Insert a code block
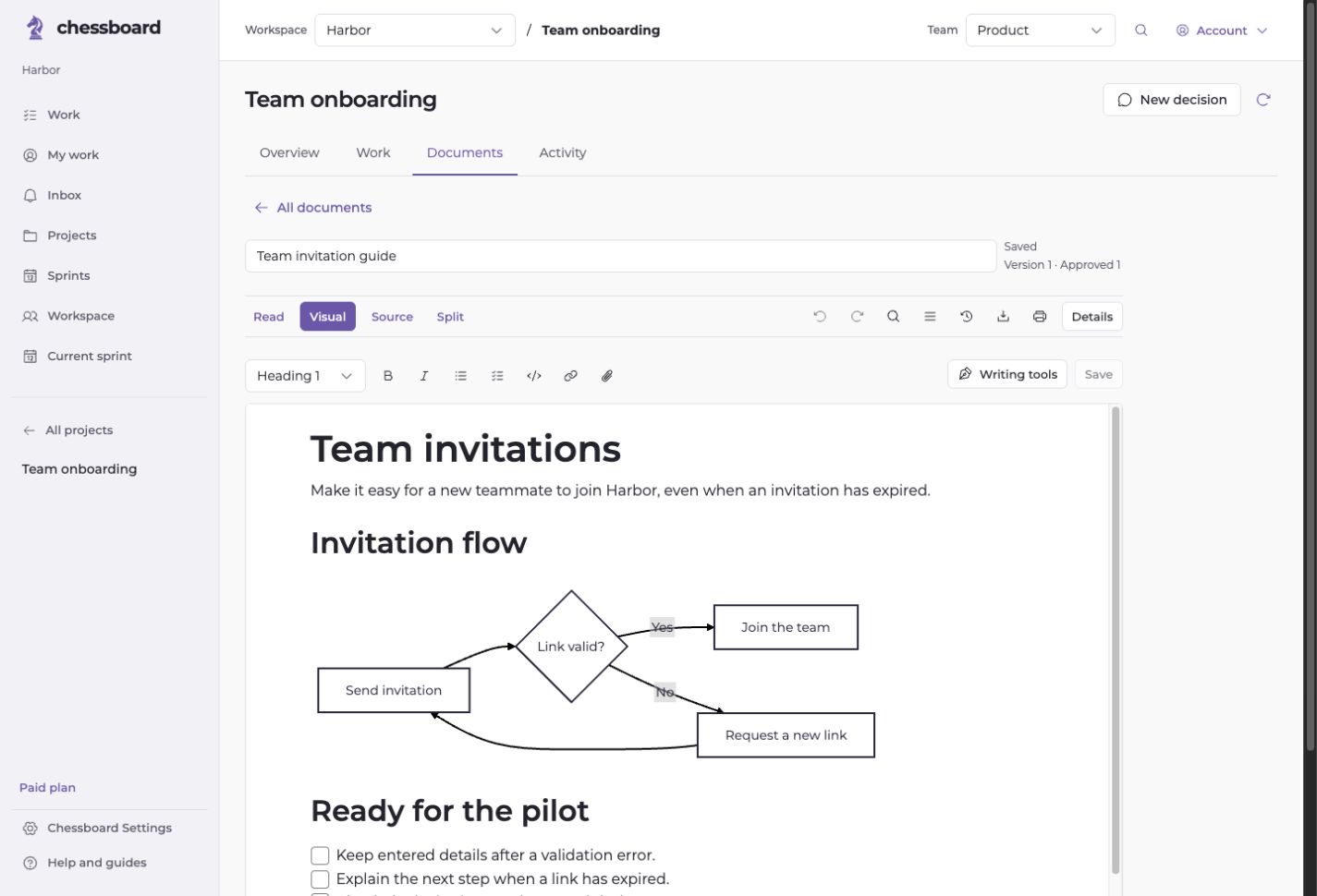The width and height of the screenshot is (1317, 896). pyautogui.click(x=534, y=376)
